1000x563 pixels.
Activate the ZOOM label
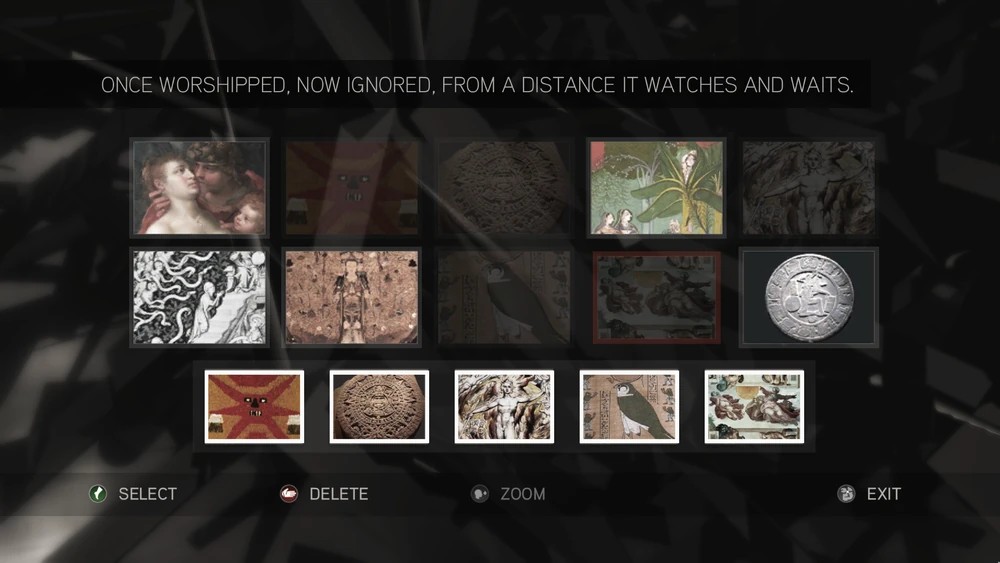click(x=523, y=494)
